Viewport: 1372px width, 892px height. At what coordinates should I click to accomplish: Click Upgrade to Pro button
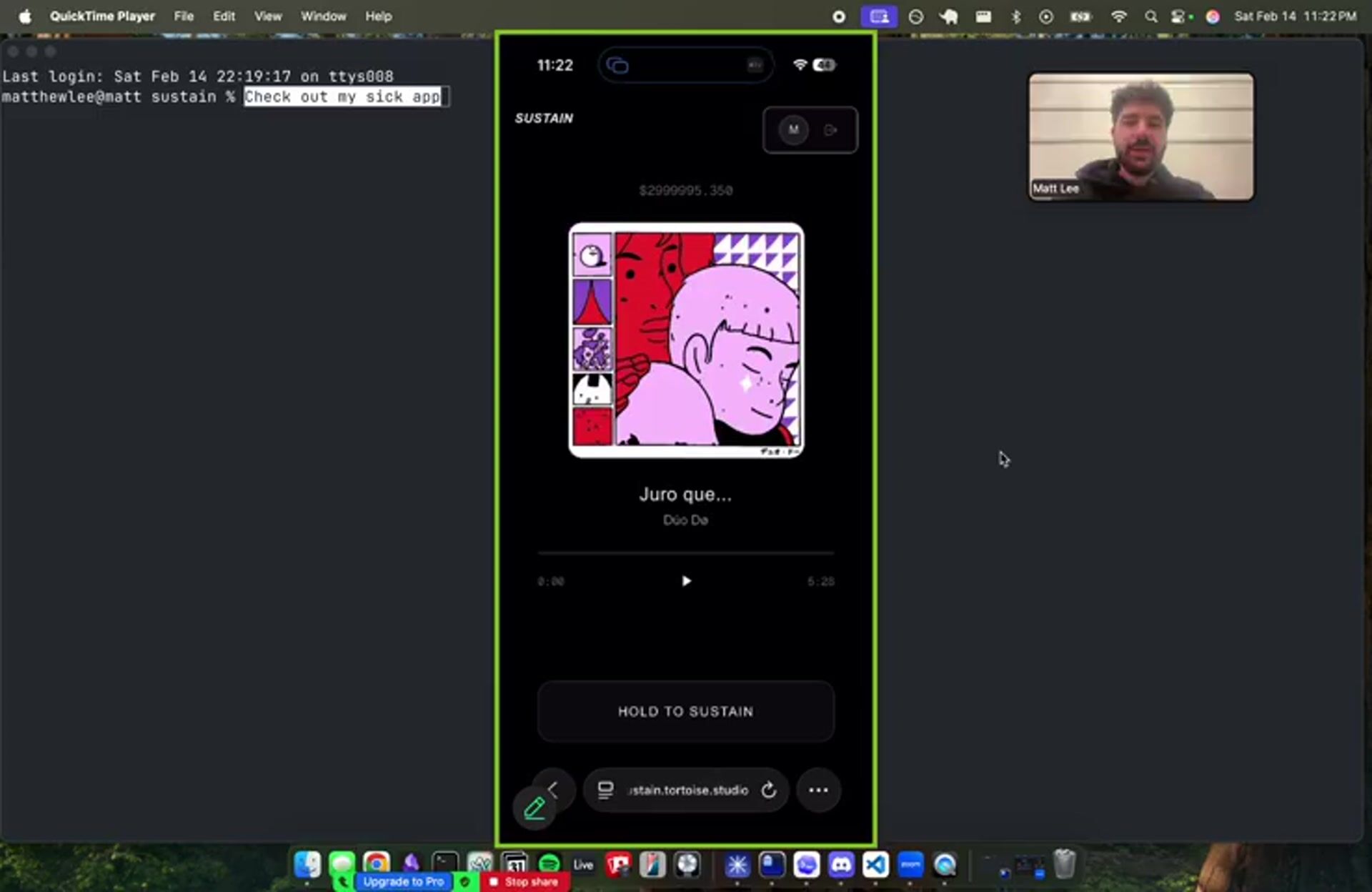[x=403, y=882]
